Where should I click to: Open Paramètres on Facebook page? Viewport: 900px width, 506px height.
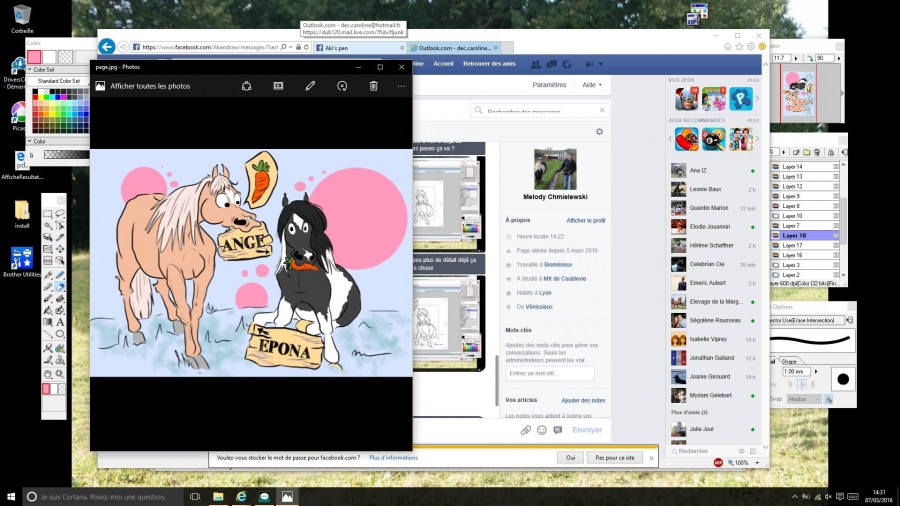pos(549,85)
